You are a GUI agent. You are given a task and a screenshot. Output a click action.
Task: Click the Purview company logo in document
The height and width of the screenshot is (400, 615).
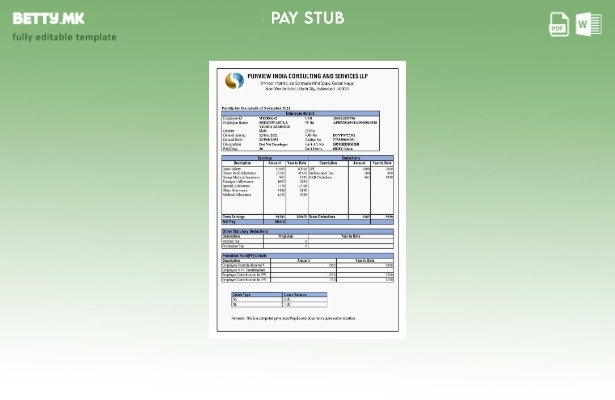[x=233, y=81]
